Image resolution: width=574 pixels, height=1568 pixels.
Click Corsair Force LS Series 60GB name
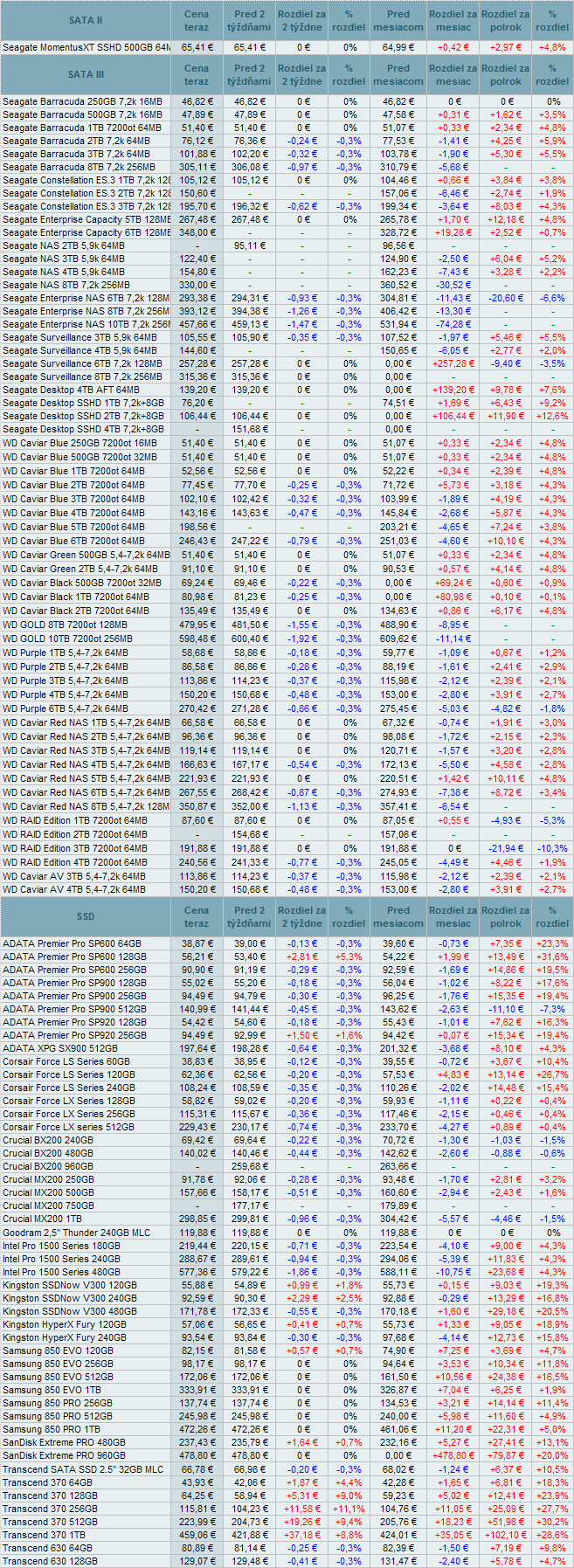pyautogui.click(x=66, y=1061)
